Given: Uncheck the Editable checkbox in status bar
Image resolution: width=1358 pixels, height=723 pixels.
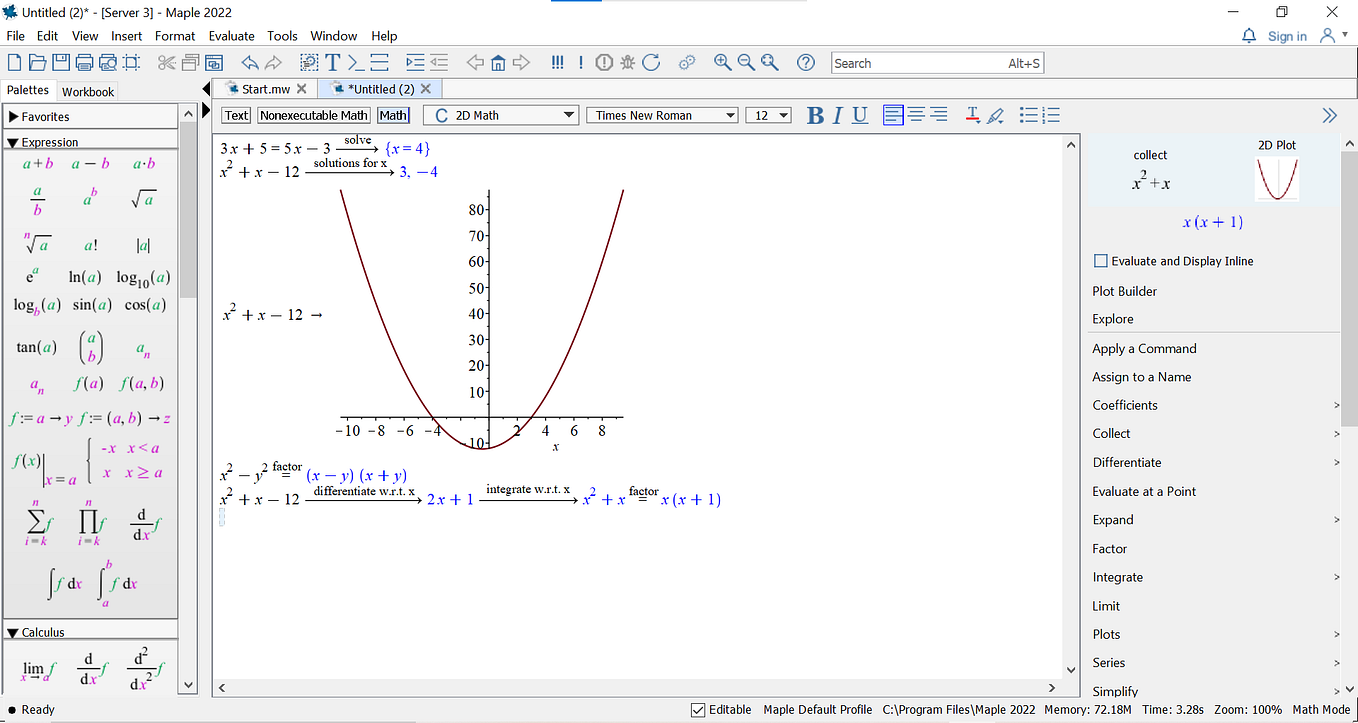Looking at the screenshot, I should pyautogui.click(x=698, y=710).
